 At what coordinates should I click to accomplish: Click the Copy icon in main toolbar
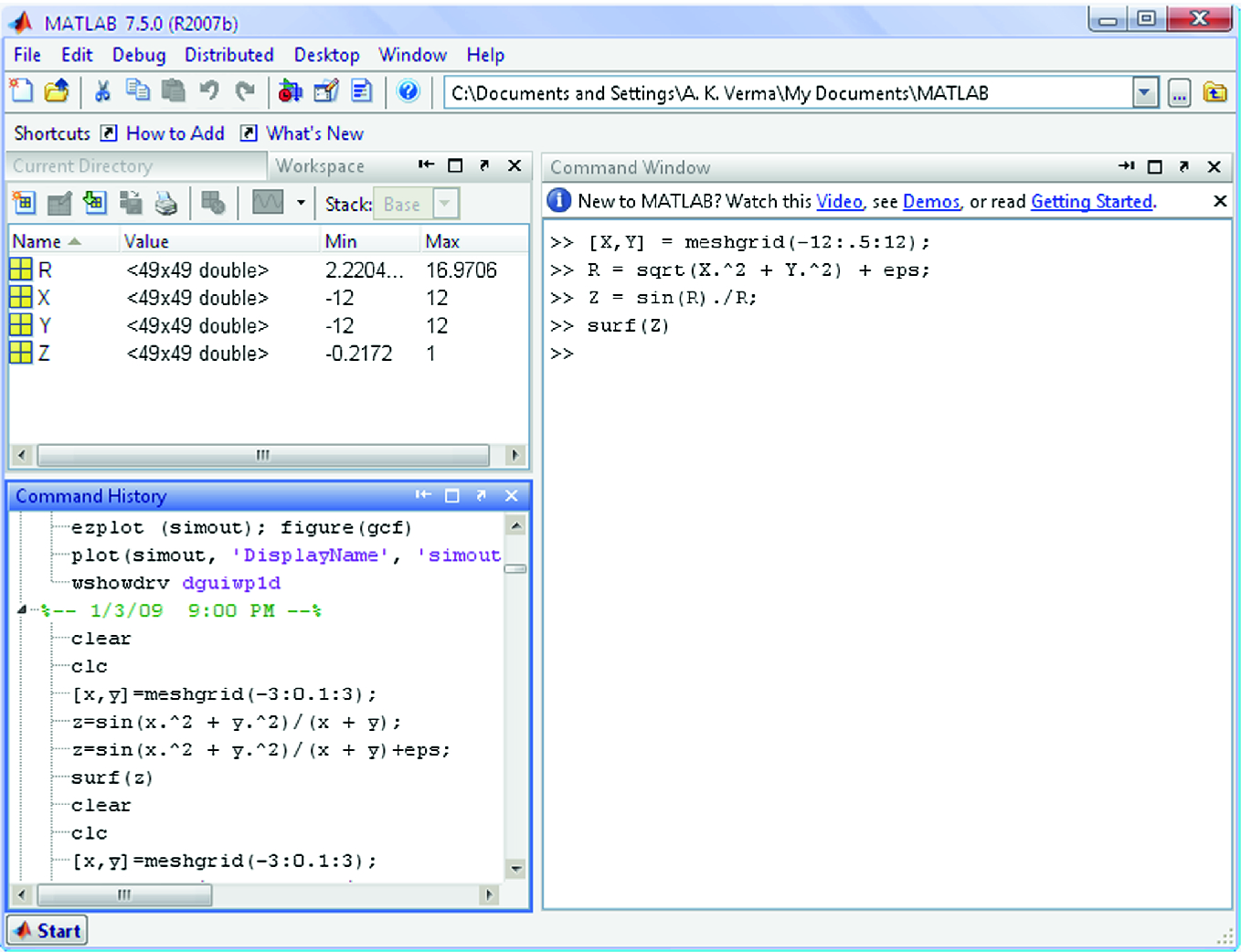tap(138, 90)
